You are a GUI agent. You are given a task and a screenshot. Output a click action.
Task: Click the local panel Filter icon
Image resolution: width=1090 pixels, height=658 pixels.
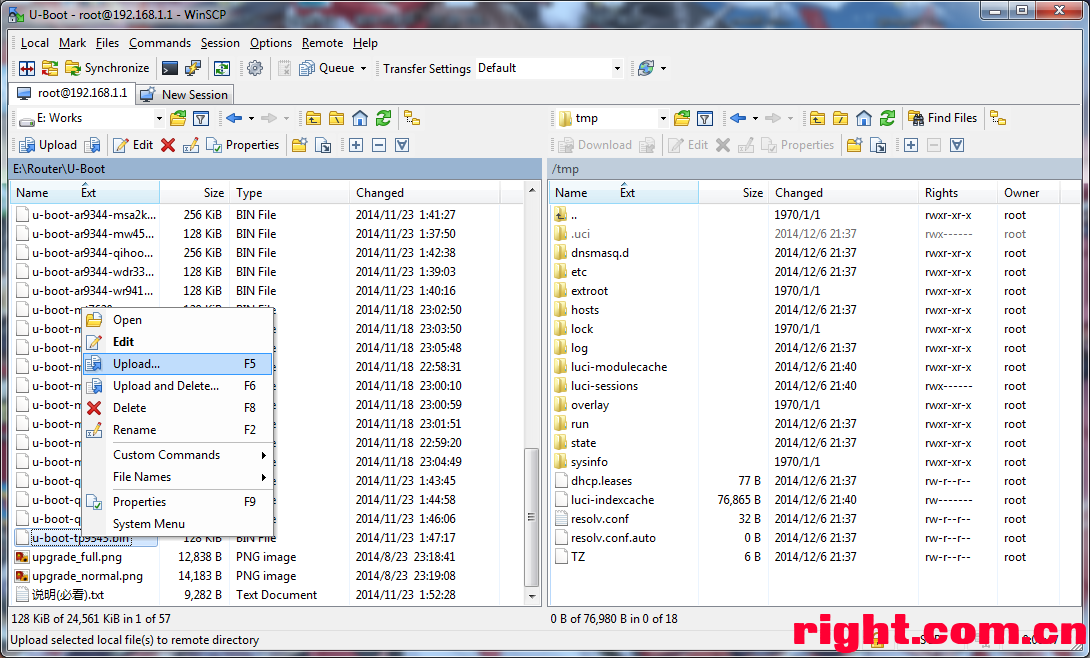point(201,119)
